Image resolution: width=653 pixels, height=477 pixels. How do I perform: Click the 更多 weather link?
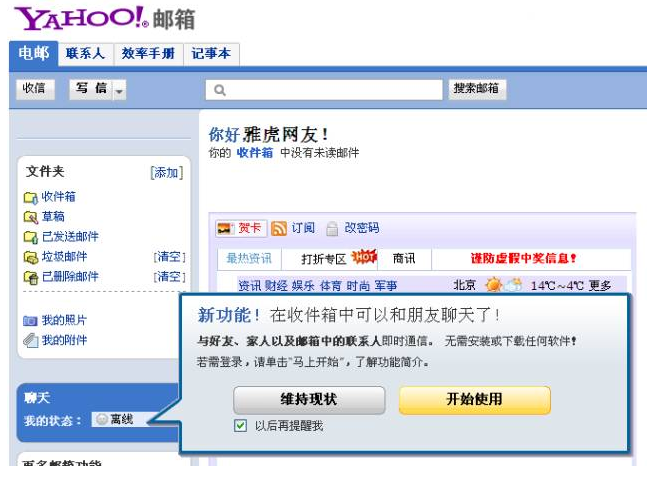coord(600,286)
